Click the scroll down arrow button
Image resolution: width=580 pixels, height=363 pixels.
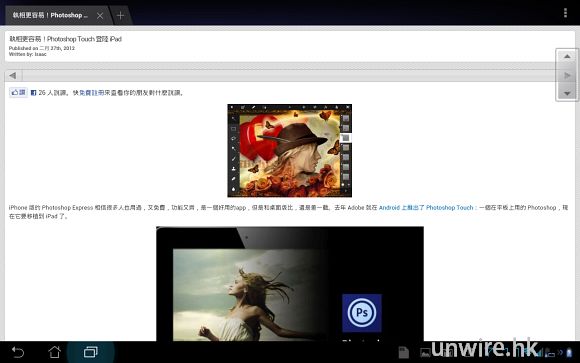tap(567, 93)
